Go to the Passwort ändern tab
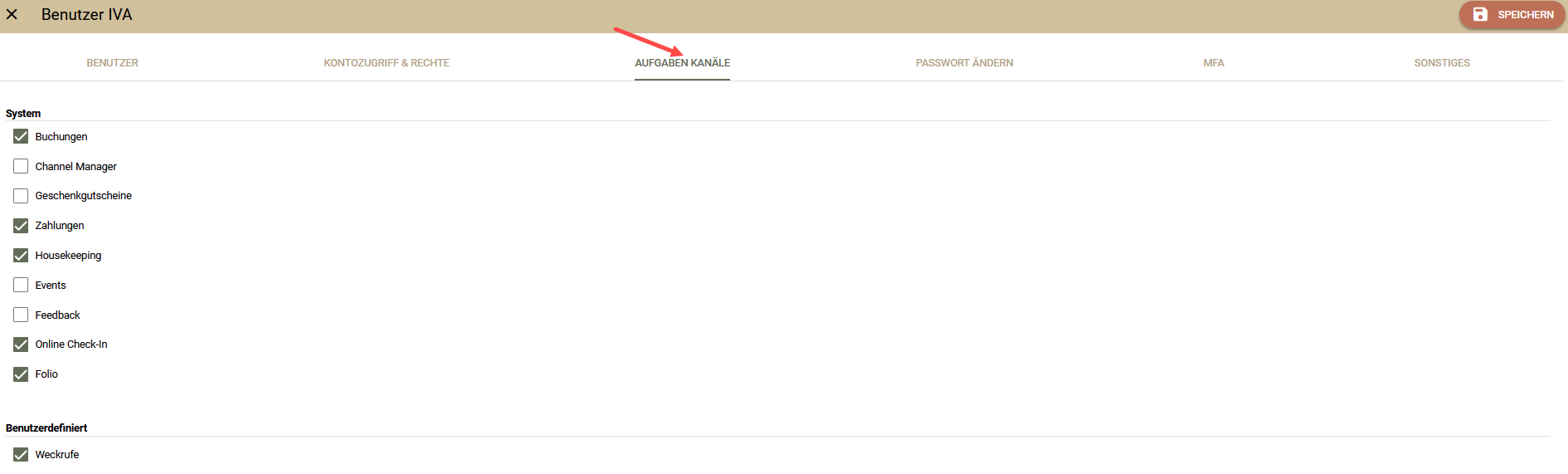1568x474 pixels. (964, 63)
